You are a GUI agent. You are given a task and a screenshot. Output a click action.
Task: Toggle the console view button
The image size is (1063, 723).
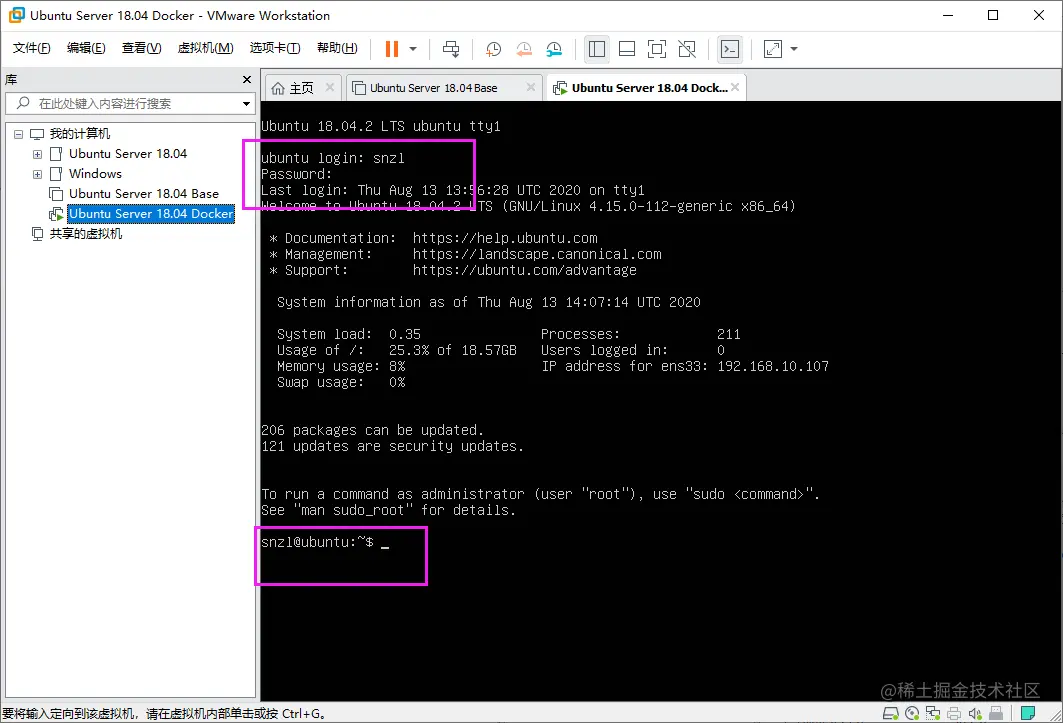[x=730, y=49]
